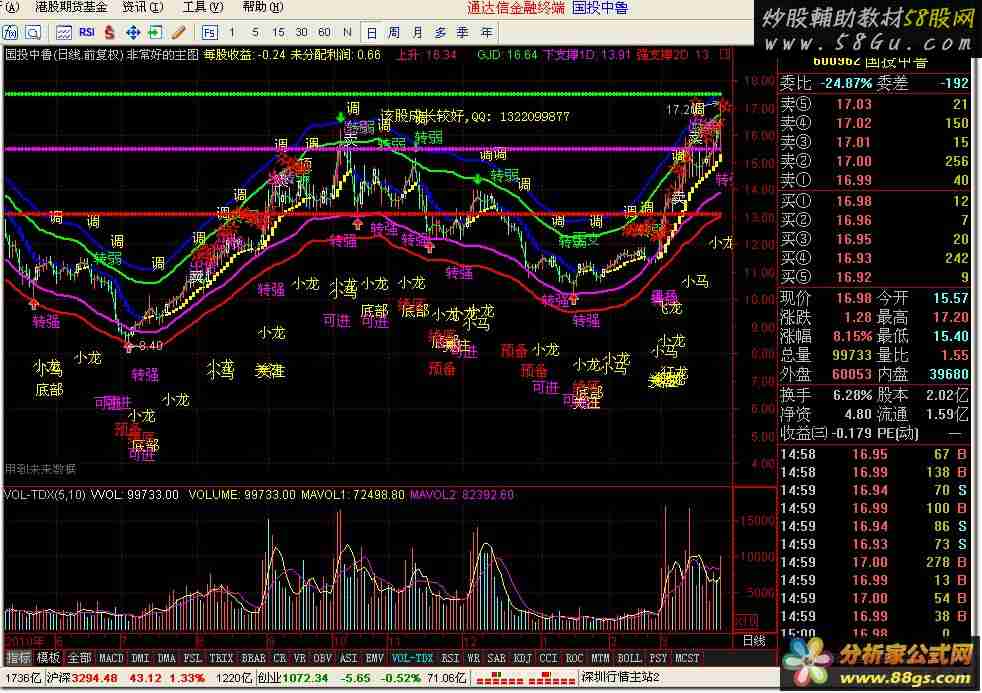Viewport: 982px width, 693px height.
Task: Select FSL indicator tab
Action: (x=192, y=658)
